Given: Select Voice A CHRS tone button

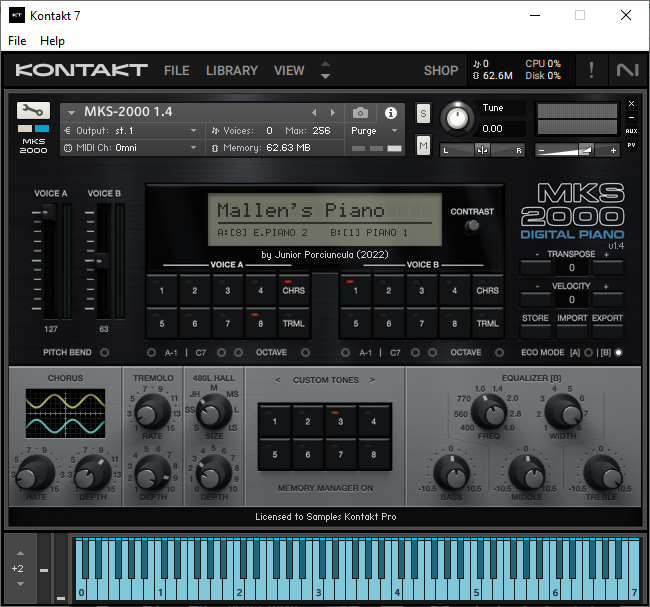Looking at the screenshot, I should click(x=293, y=290).
